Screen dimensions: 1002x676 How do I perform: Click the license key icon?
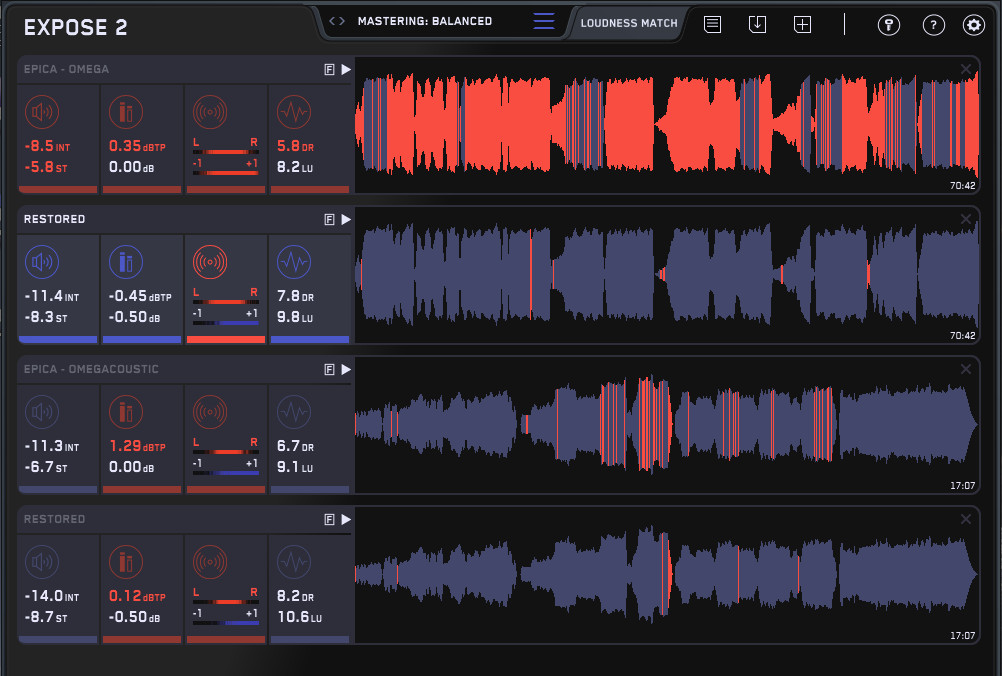tap(889, 25)
